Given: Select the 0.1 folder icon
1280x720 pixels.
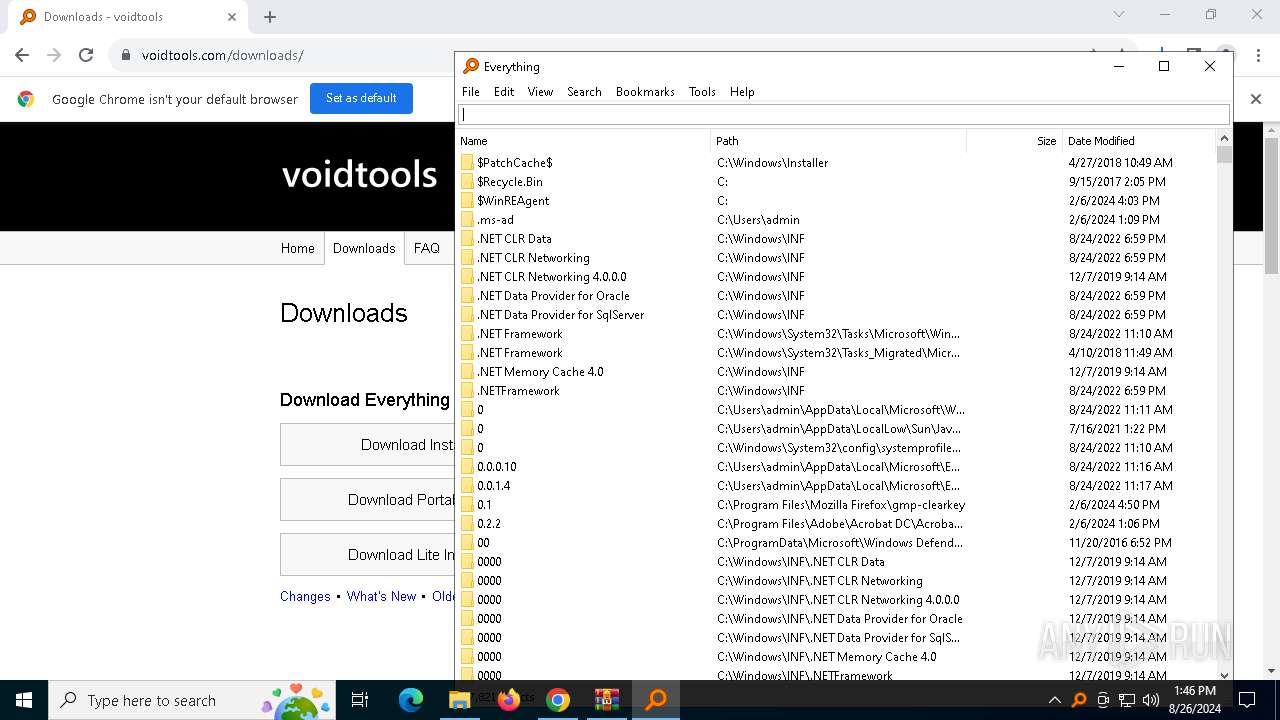Looking at the screenshot, I should (467, 504).
